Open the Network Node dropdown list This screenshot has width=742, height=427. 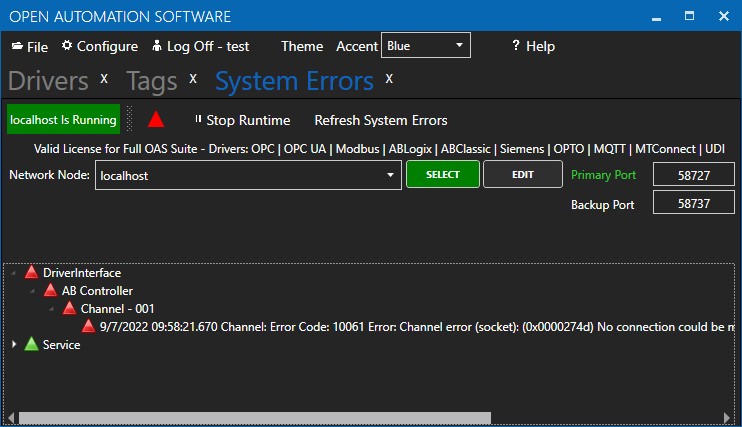point(390,176)
